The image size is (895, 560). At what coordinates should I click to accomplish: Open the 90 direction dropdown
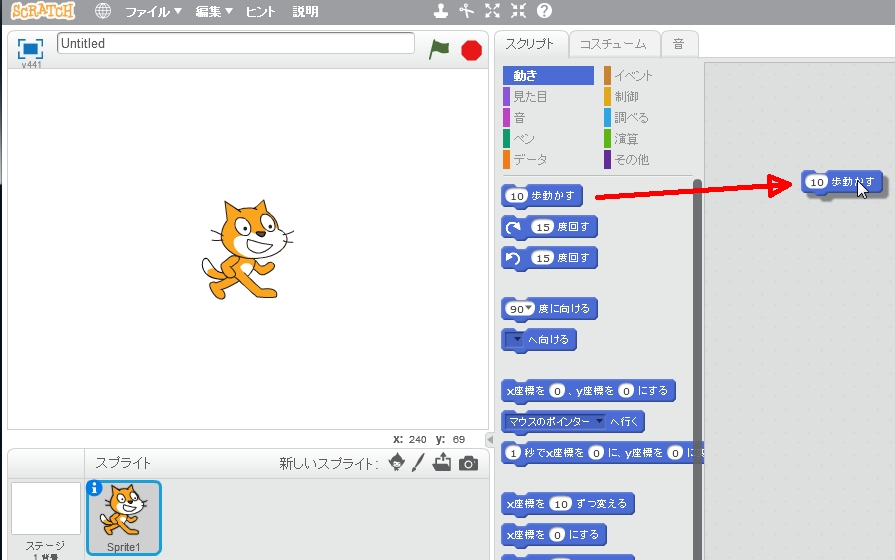(x=529, y=308)
